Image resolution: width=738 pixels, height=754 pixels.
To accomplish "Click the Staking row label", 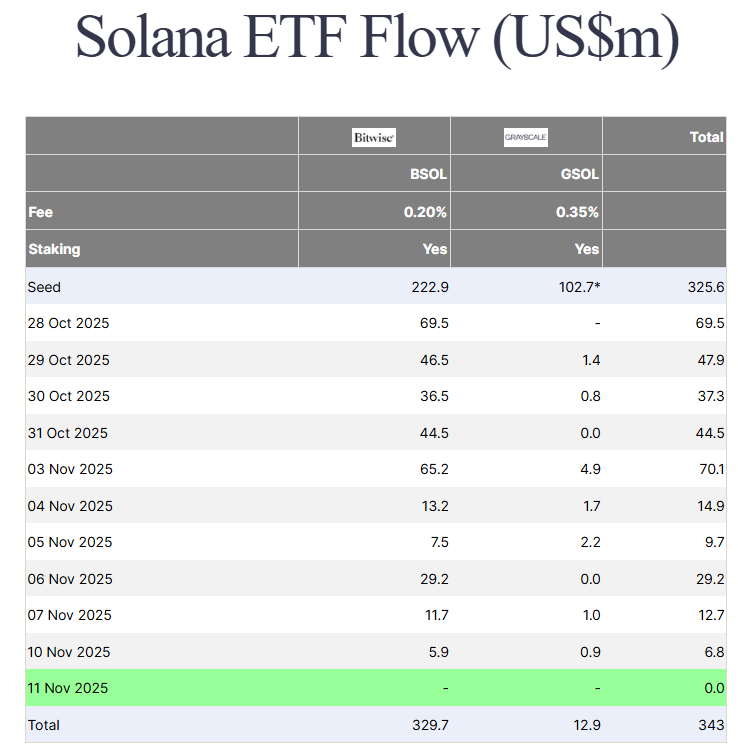I will click(54, 249).
